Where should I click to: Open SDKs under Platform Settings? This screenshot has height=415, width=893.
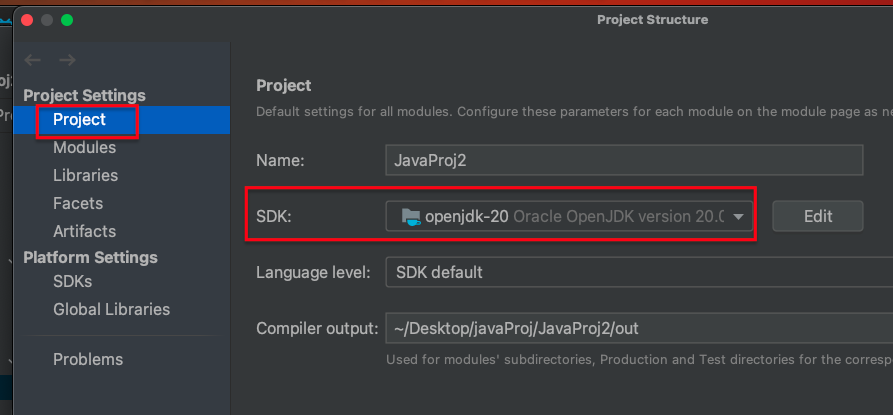coord(72,281)
